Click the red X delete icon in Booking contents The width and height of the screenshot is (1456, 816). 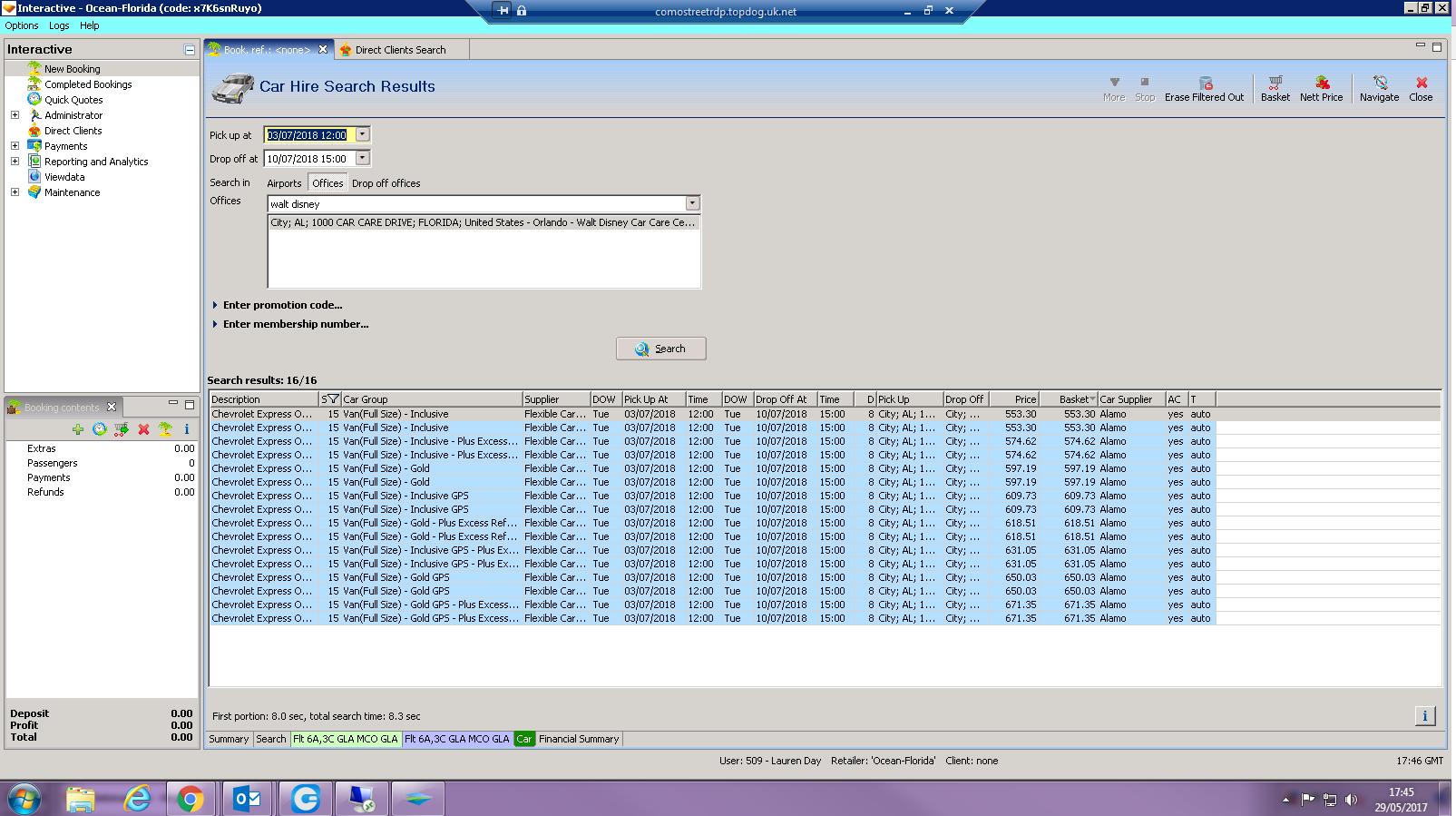(143, 429)
